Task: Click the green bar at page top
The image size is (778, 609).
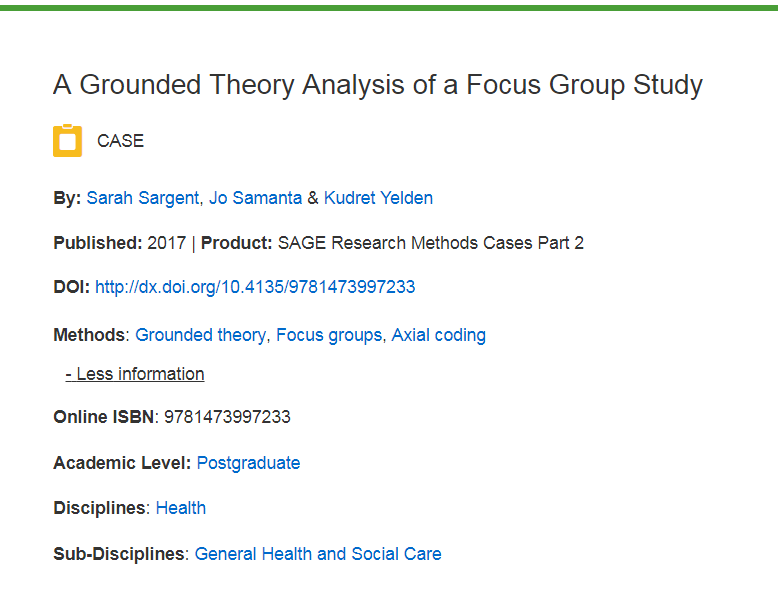Action: (x=389, y=7)
